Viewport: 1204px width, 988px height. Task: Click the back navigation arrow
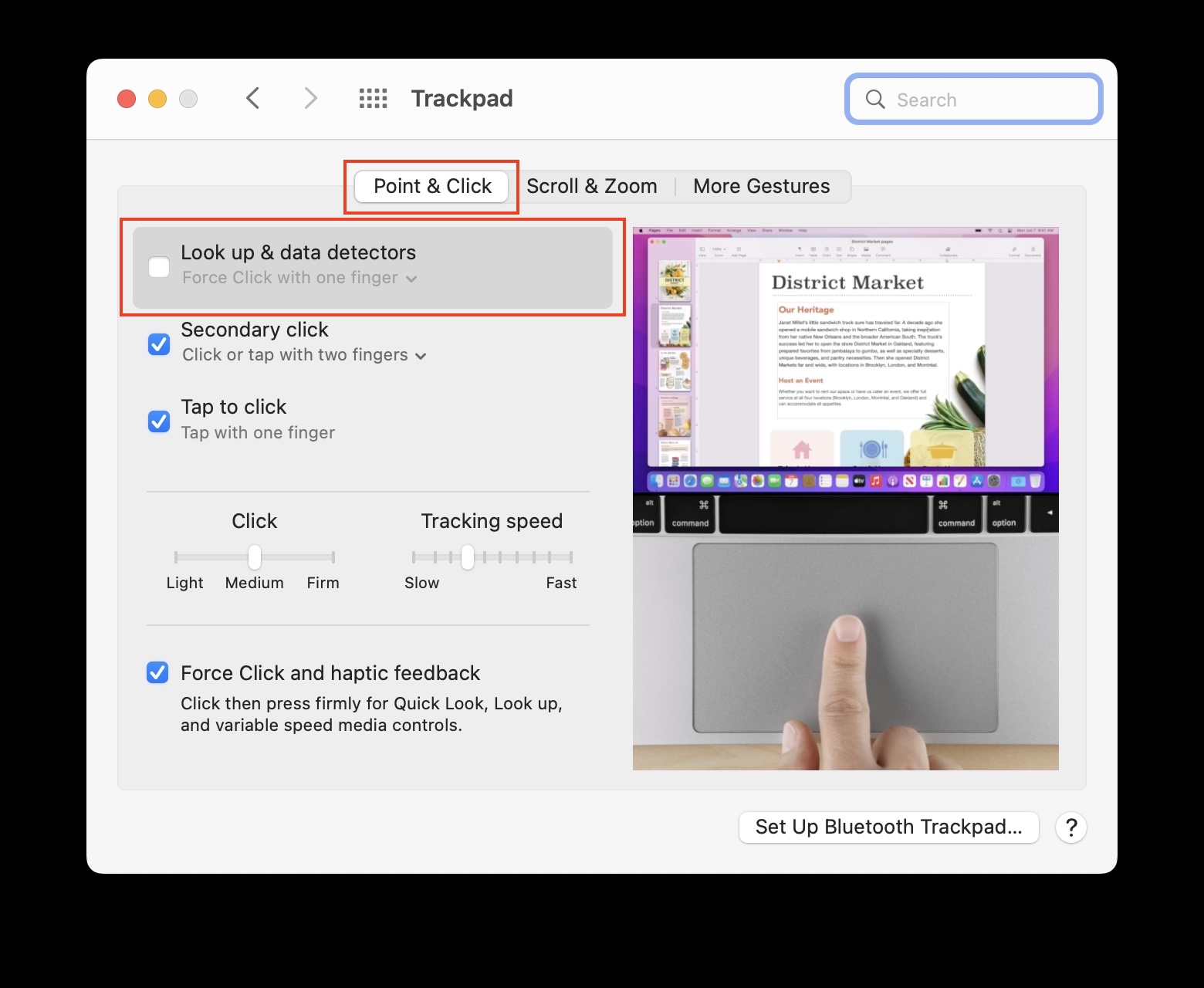click(252, 98)
